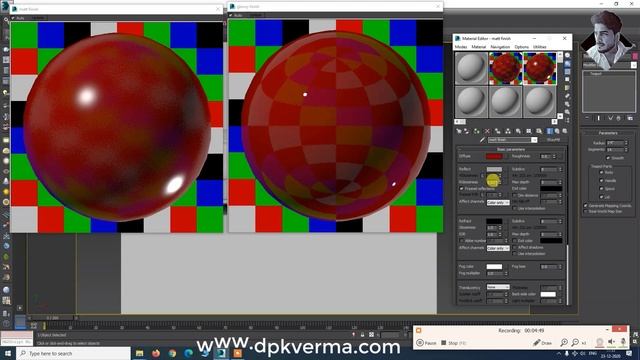Select the first gray material sample slot
This screenshot has width=640, height=360.
[471, 68]
